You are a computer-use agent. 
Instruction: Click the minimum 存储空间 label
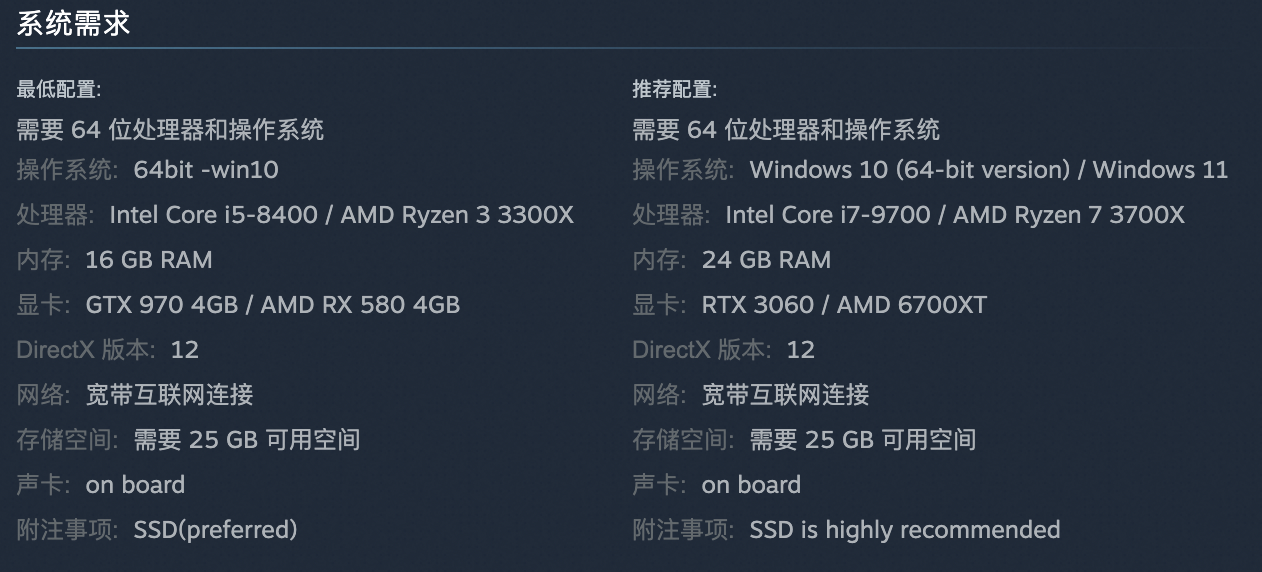pos(67,440)
